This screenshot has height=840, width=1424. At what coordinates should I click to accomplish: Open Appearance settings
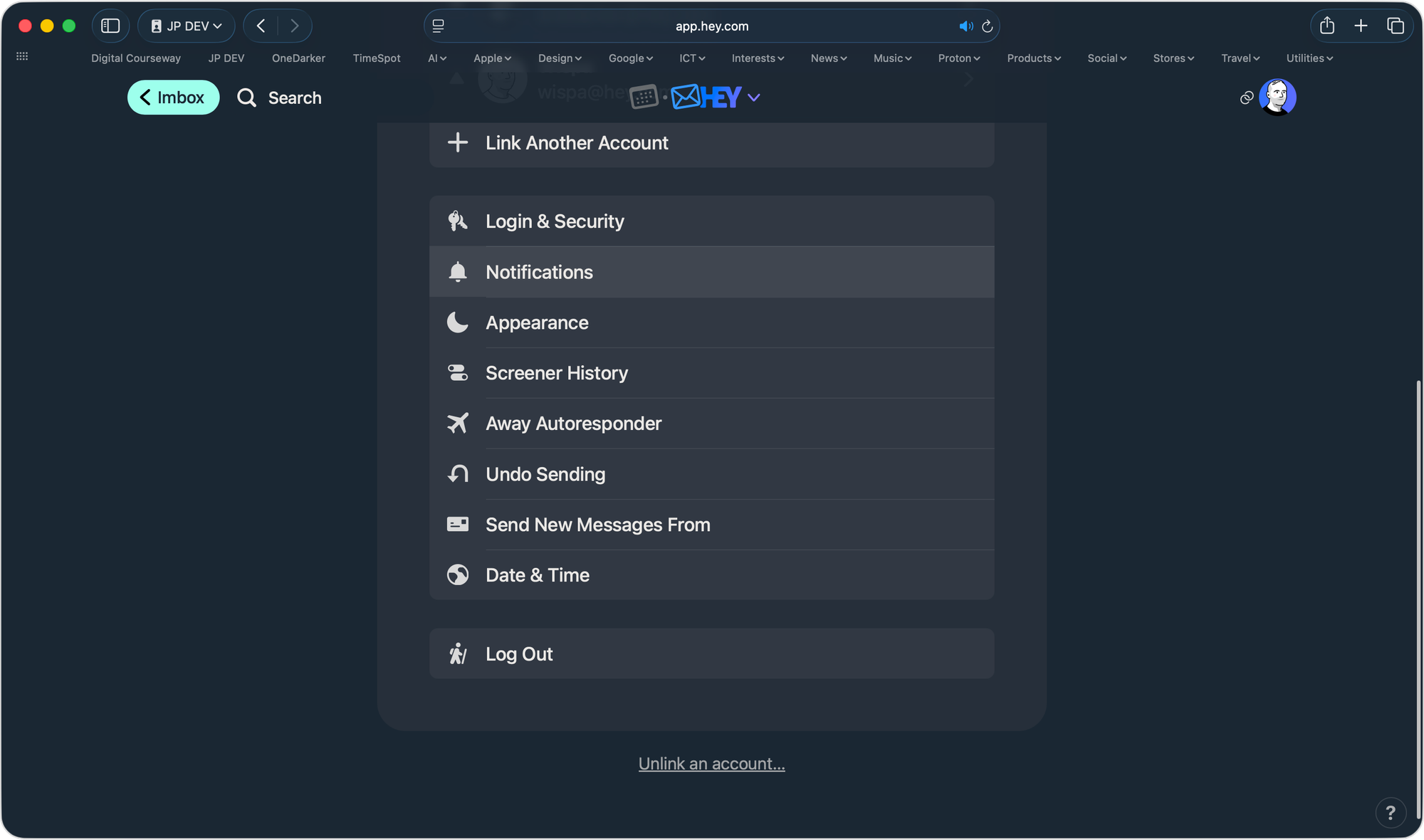tap(711, 322)
